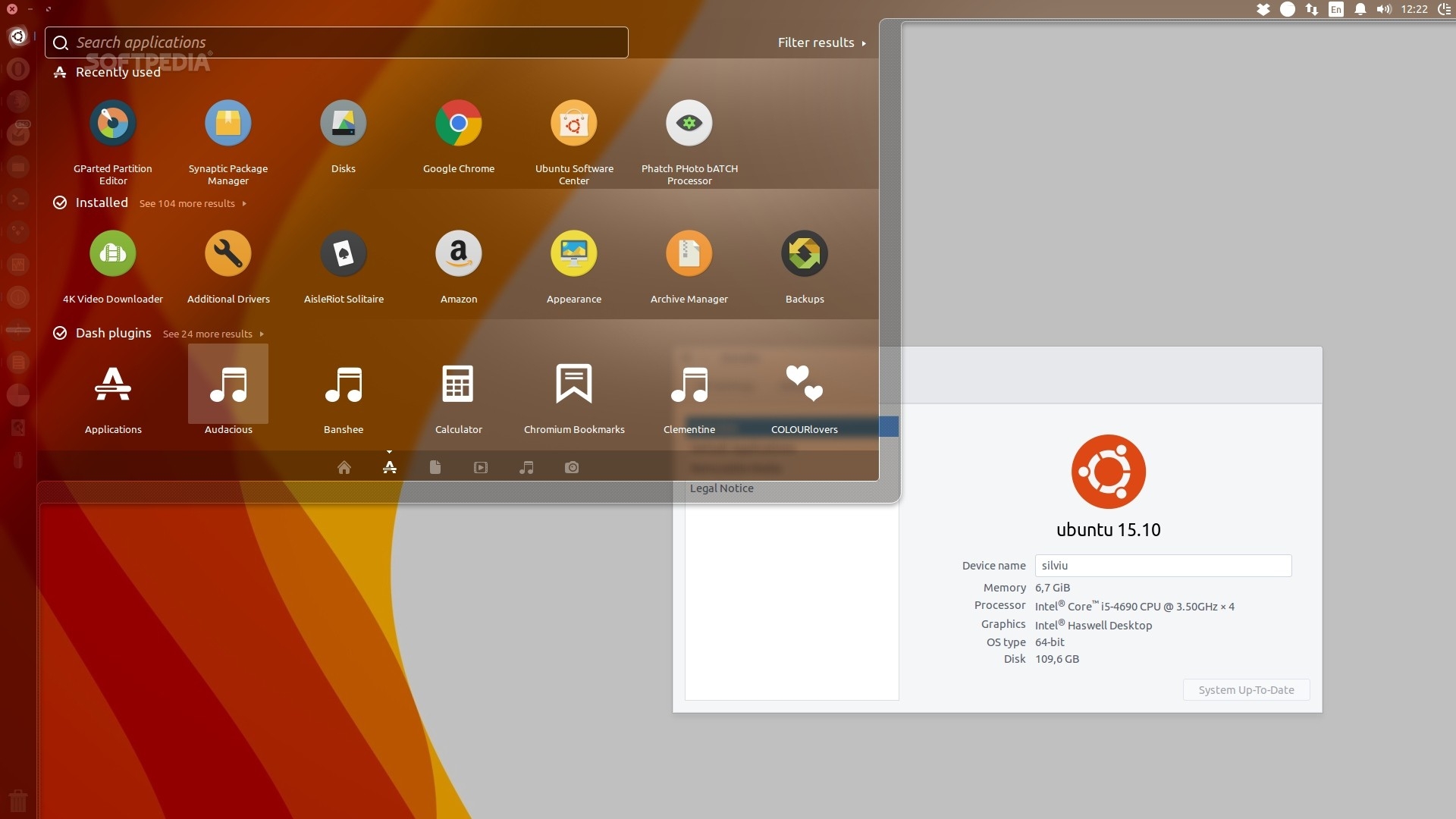The width and height of the screenshot is (1456, 819).
Task: Open the session power menu
Action: coord(1445,9)
